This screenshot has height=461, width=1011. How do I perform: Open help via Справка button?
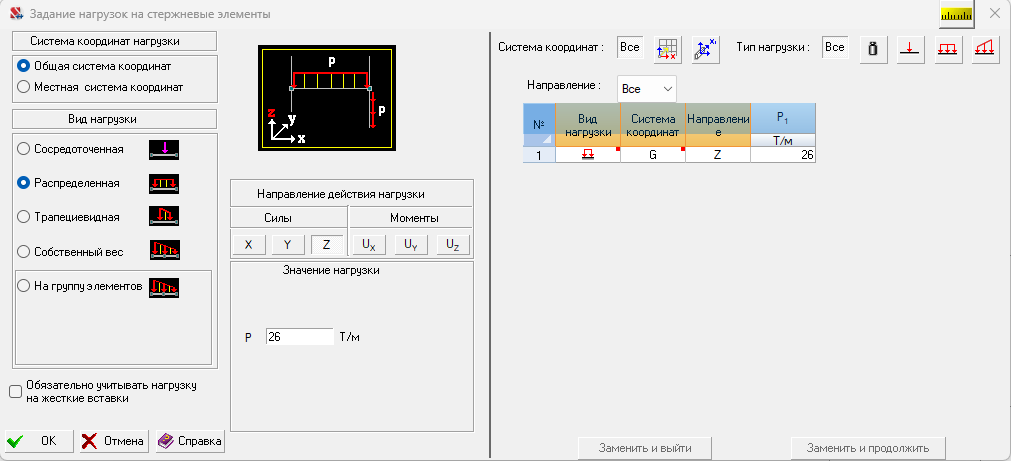point(190,442)
